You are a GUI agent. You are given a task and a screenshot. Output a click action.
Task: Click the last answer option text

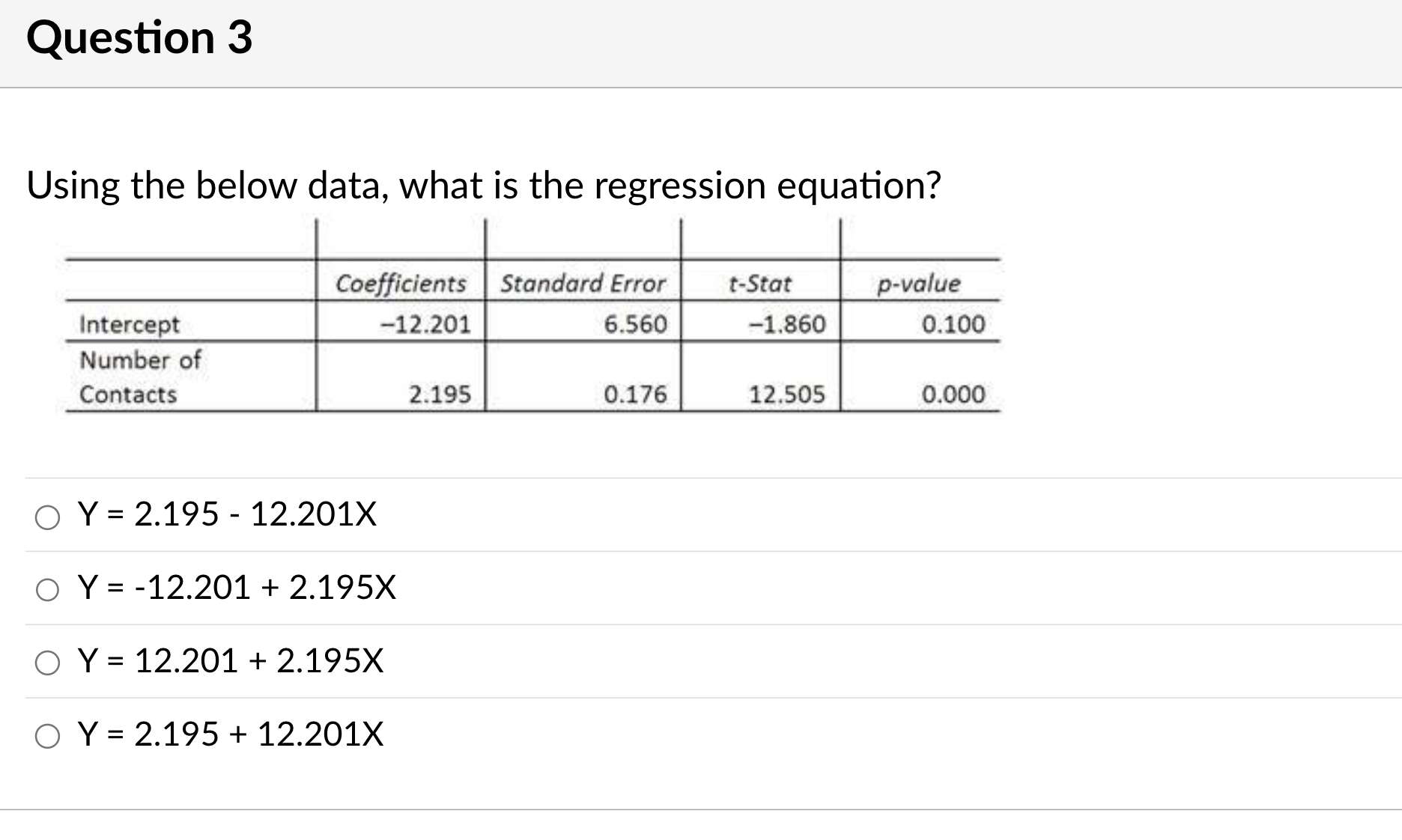(x=230, y=737)
